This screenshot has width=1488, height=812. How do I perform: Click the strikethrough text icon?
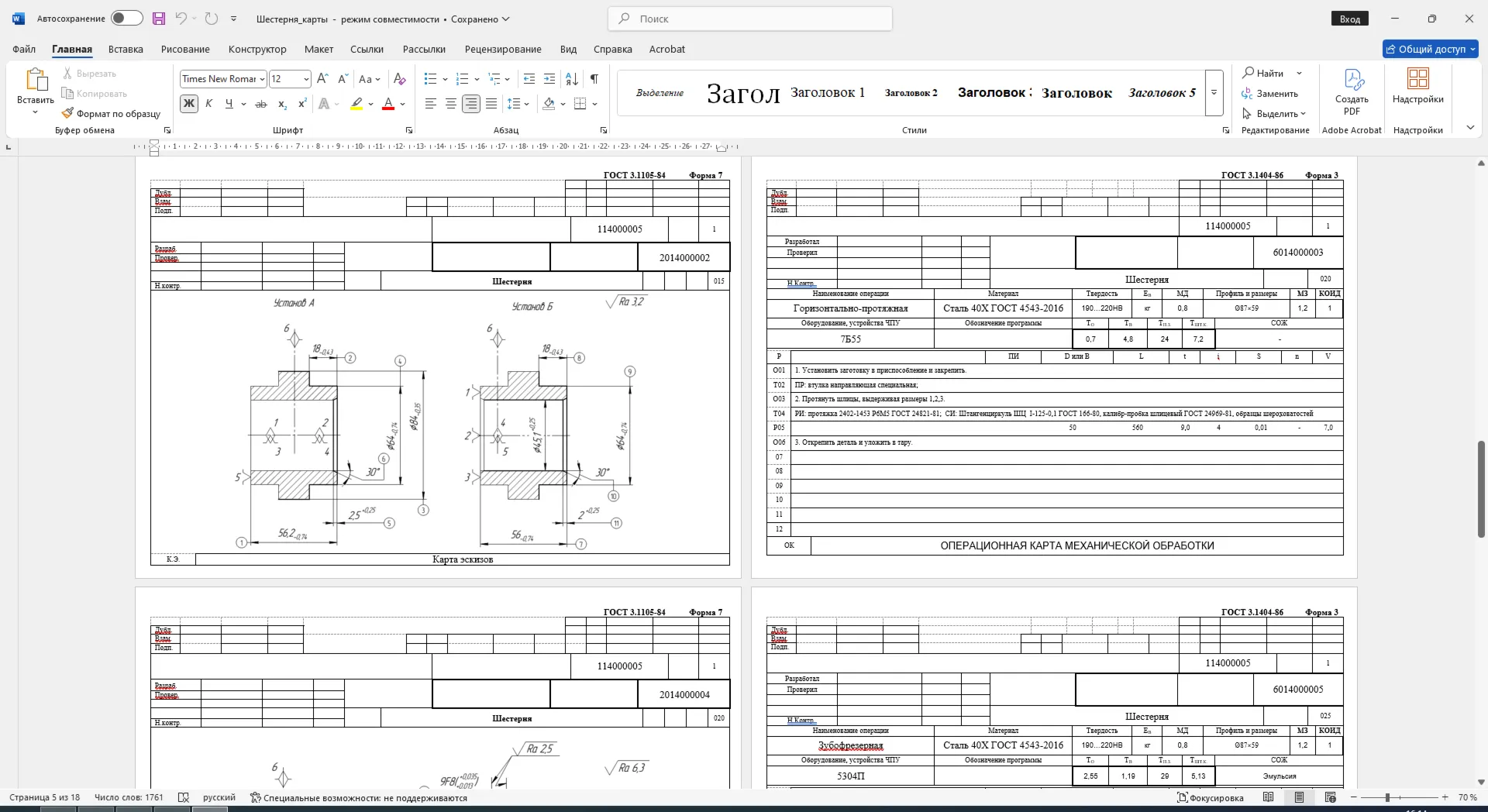point(261,104)
